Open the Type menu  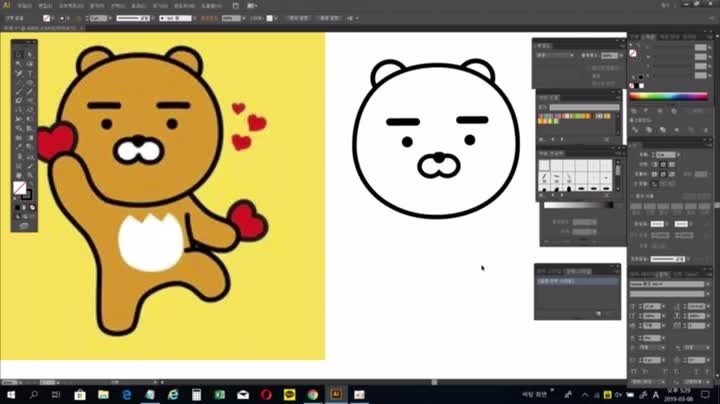tap(97, 6)
